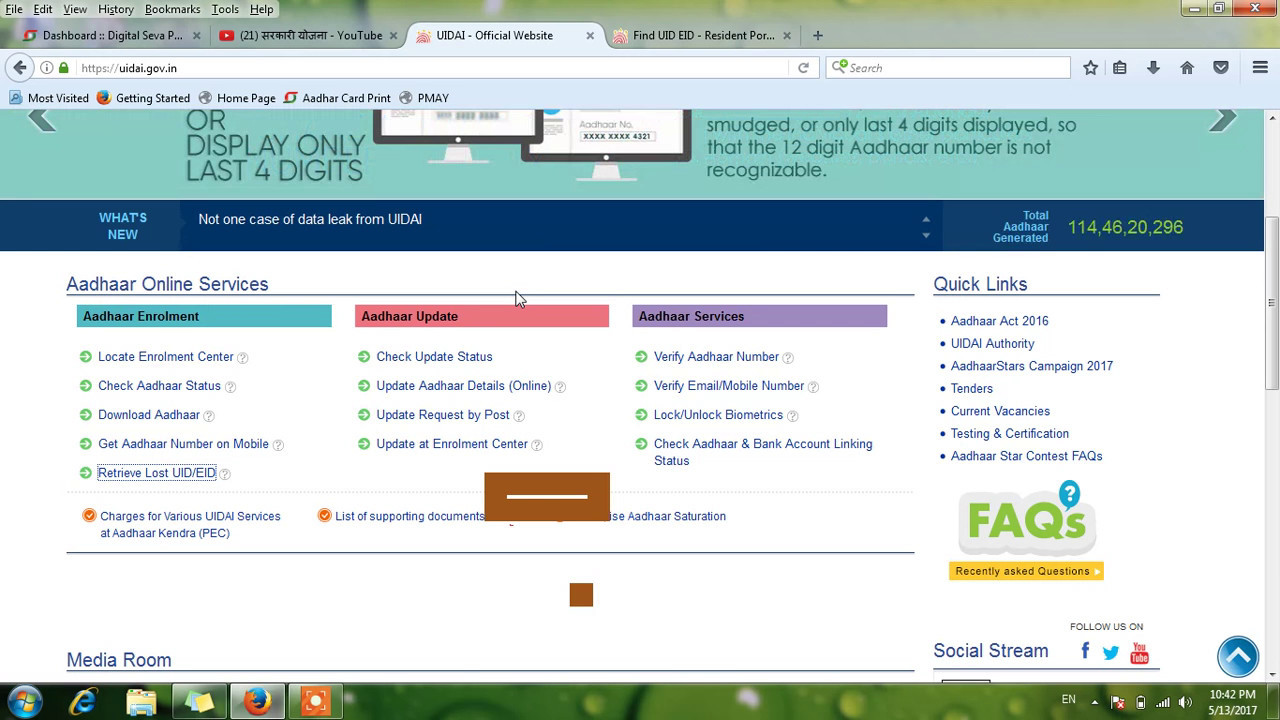Show the previous banner slide arrow

coord(41,119)
